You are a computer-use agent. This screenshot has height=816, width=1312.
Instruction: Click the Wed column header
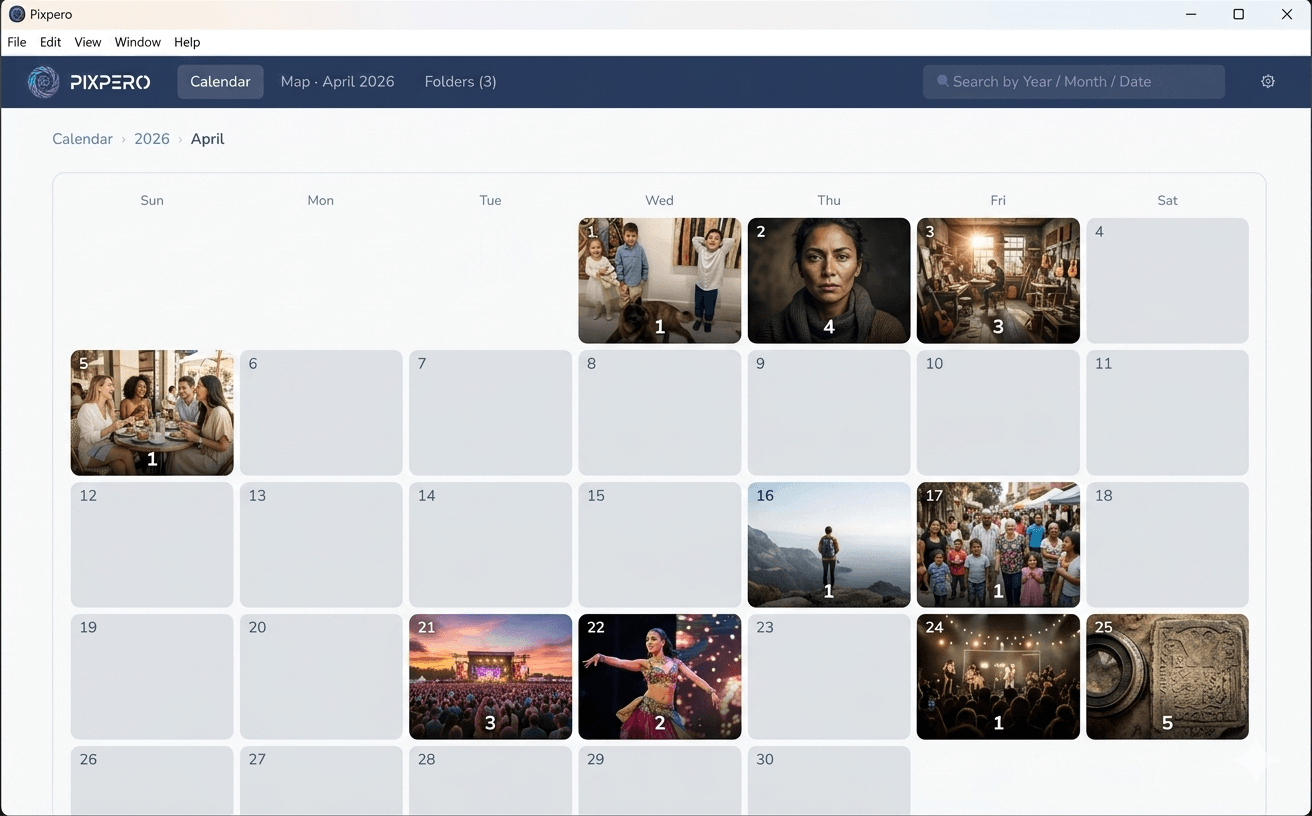(660, 200)
